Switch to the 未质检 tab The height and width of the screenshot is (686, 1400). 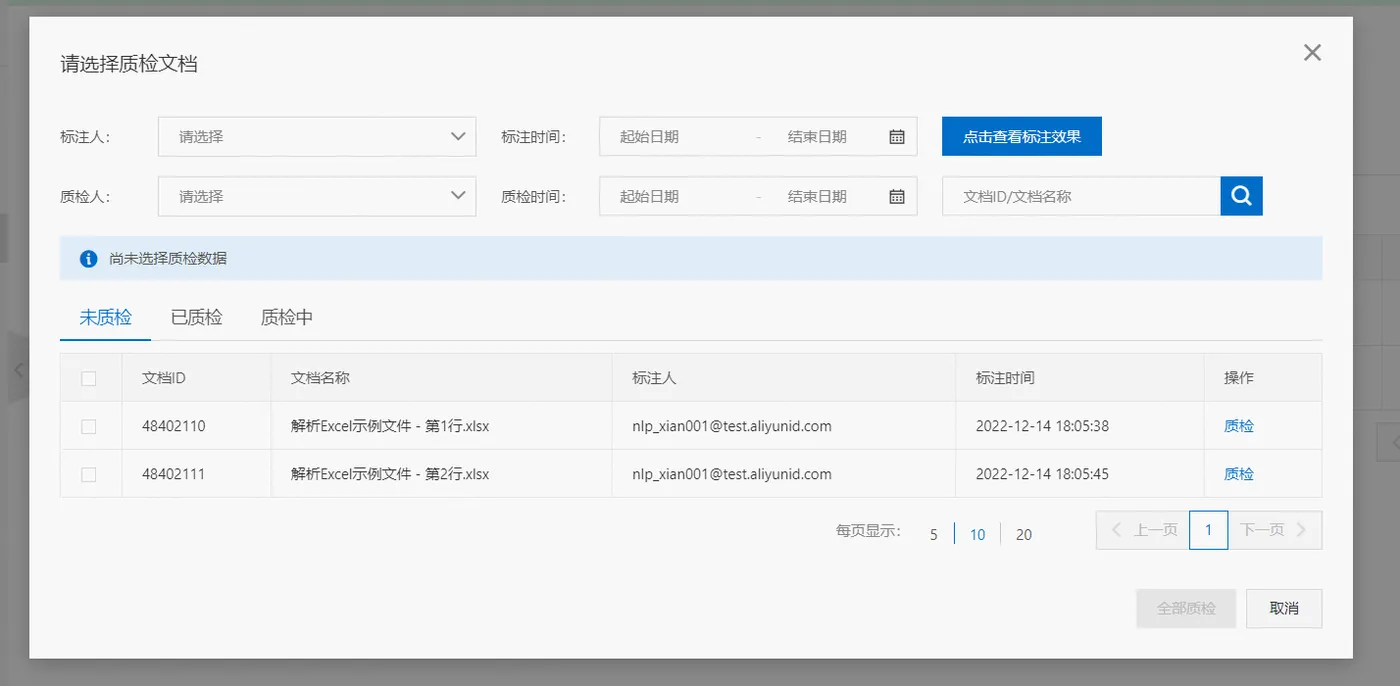pos(106,318)
